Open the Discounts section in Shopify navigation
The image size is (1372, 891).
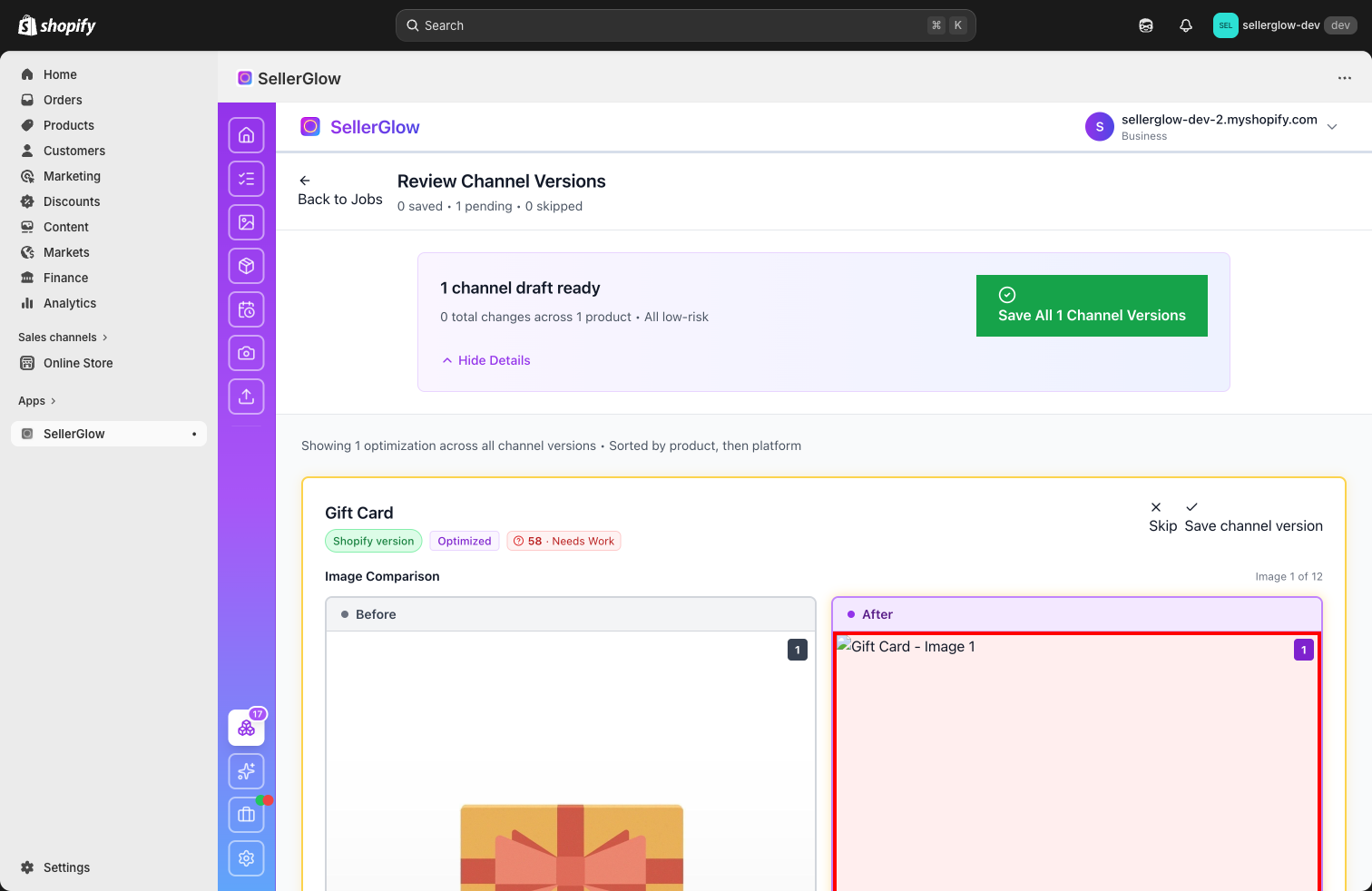[70, 201]
